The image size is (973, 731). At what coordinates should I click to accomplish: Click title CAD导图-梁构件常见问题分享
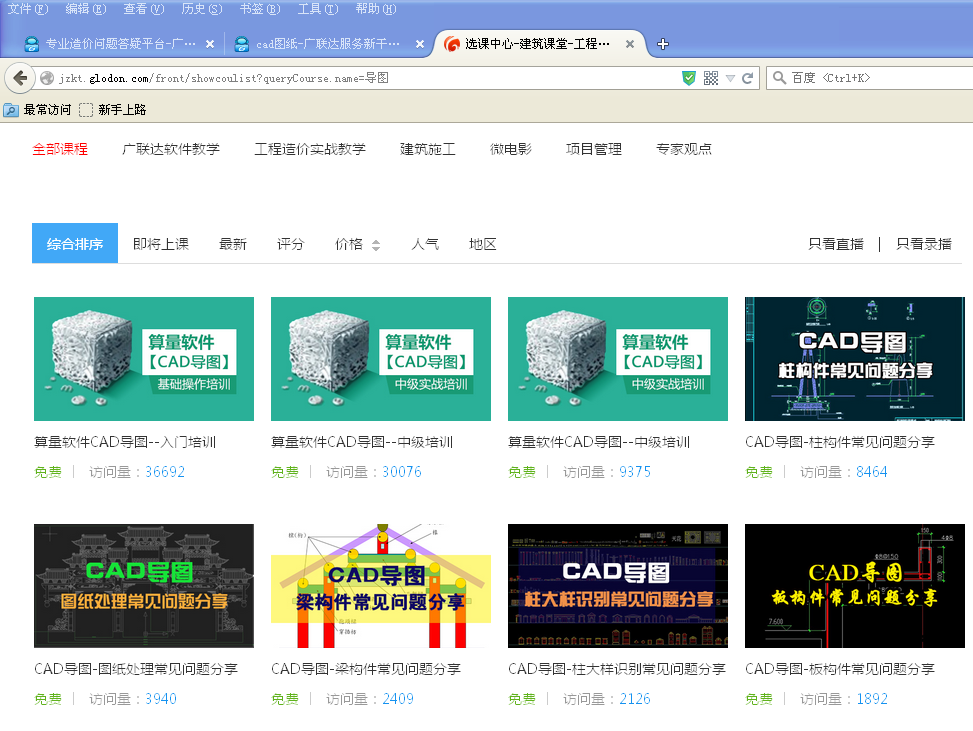366,669
